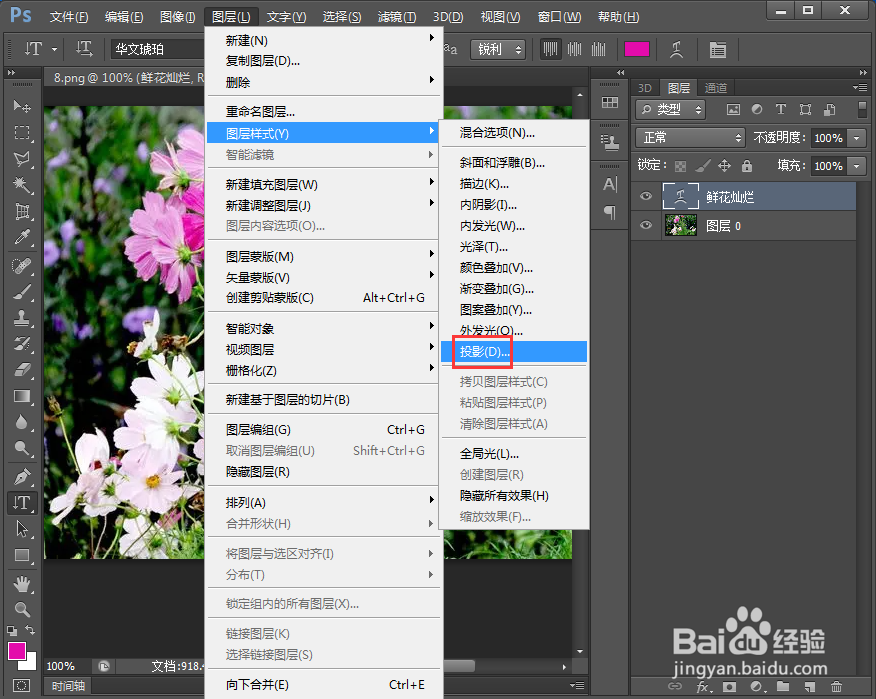Open the blend mode 正常 dropdown
This screenshot has width=876, height=699.
[691, 137]
